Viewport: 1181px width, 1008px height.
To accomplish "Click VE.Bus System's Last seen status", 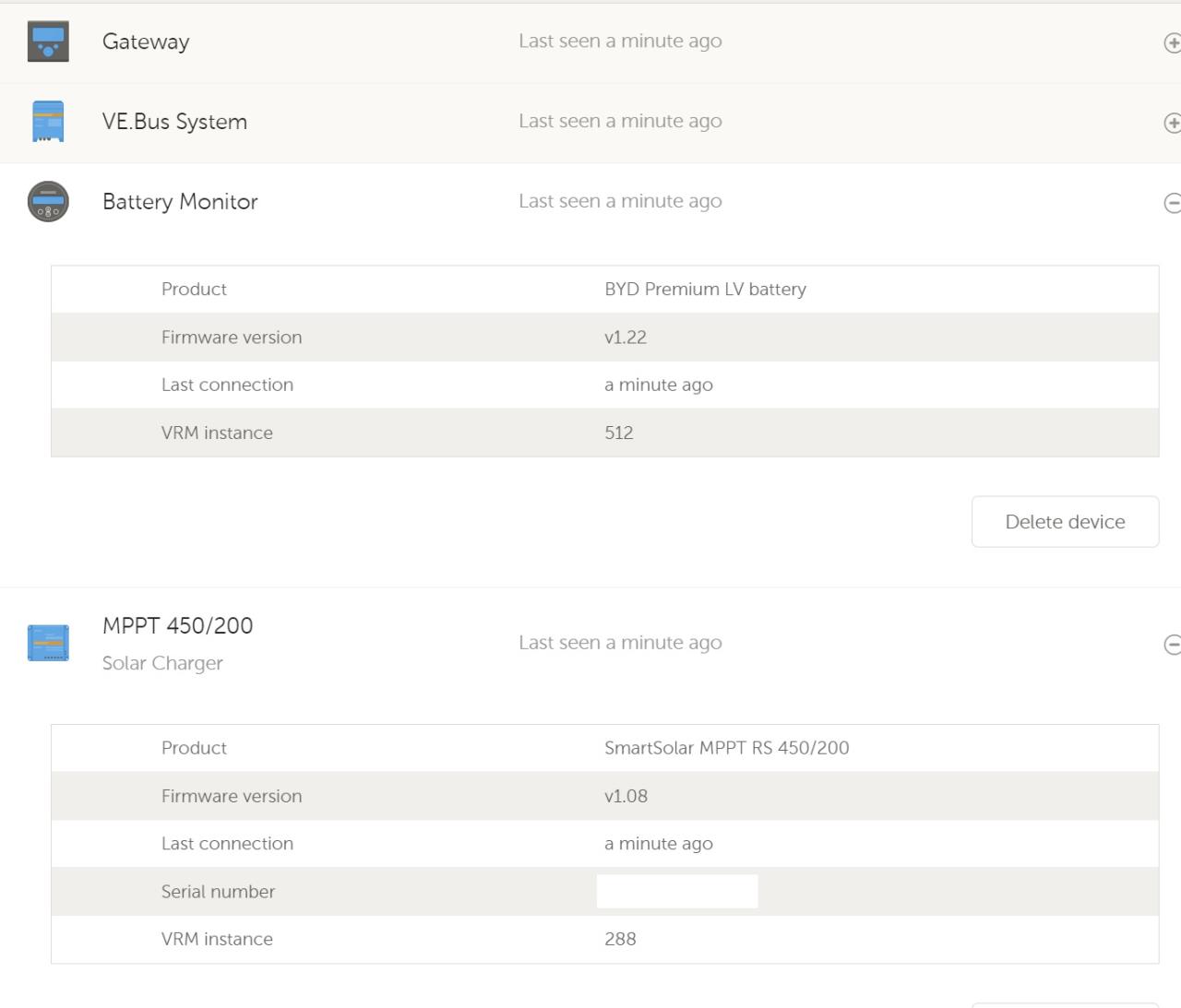I will point(620,121).
